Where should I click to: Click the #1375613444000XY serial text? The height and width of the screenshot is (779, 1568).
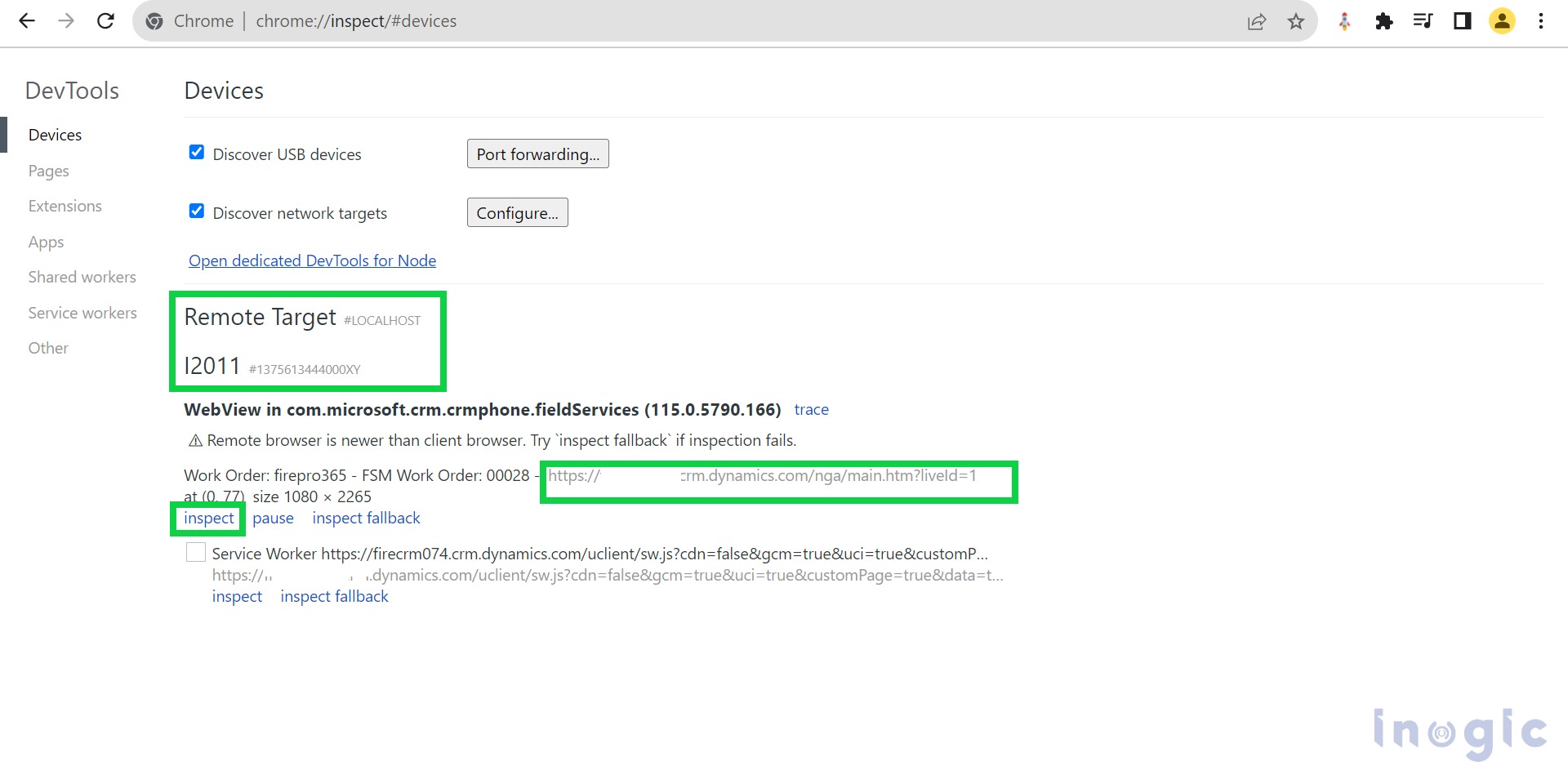(x=305, y=369)
